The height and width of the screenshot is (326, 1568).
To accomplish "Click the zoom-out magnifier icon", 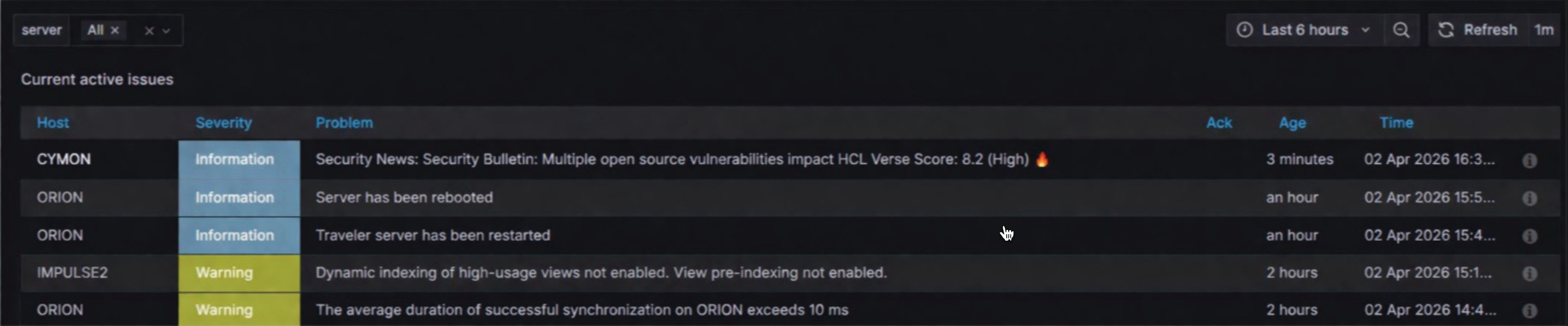I will pos(1401,30).
